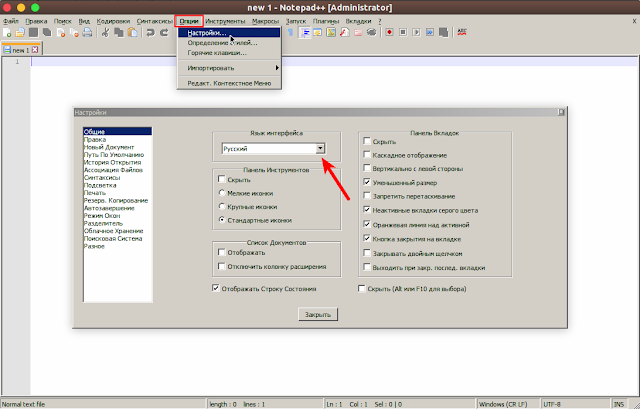Viewport: 640px width, 409px height.
Task: Open the user-defined language toolbar icon
Action: tap(318, 33)
